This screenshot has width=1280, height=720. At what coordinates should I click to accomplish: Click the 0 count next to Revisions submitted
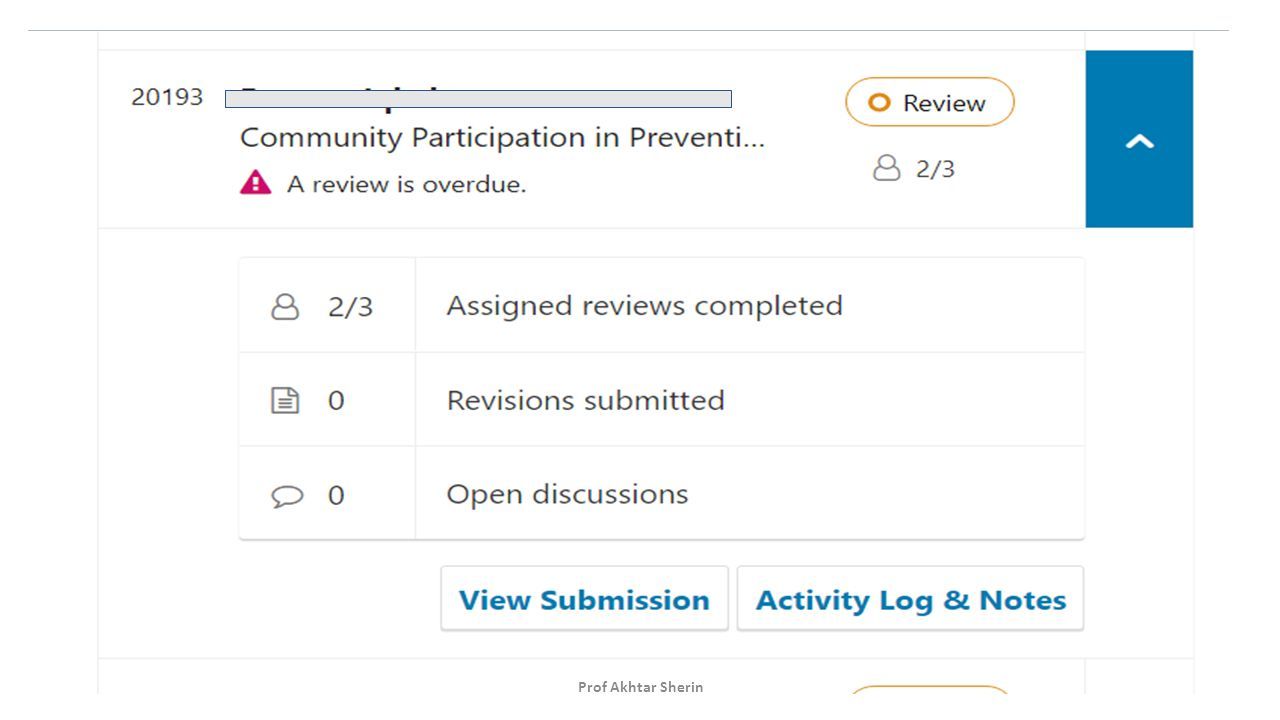click(336, 401)
